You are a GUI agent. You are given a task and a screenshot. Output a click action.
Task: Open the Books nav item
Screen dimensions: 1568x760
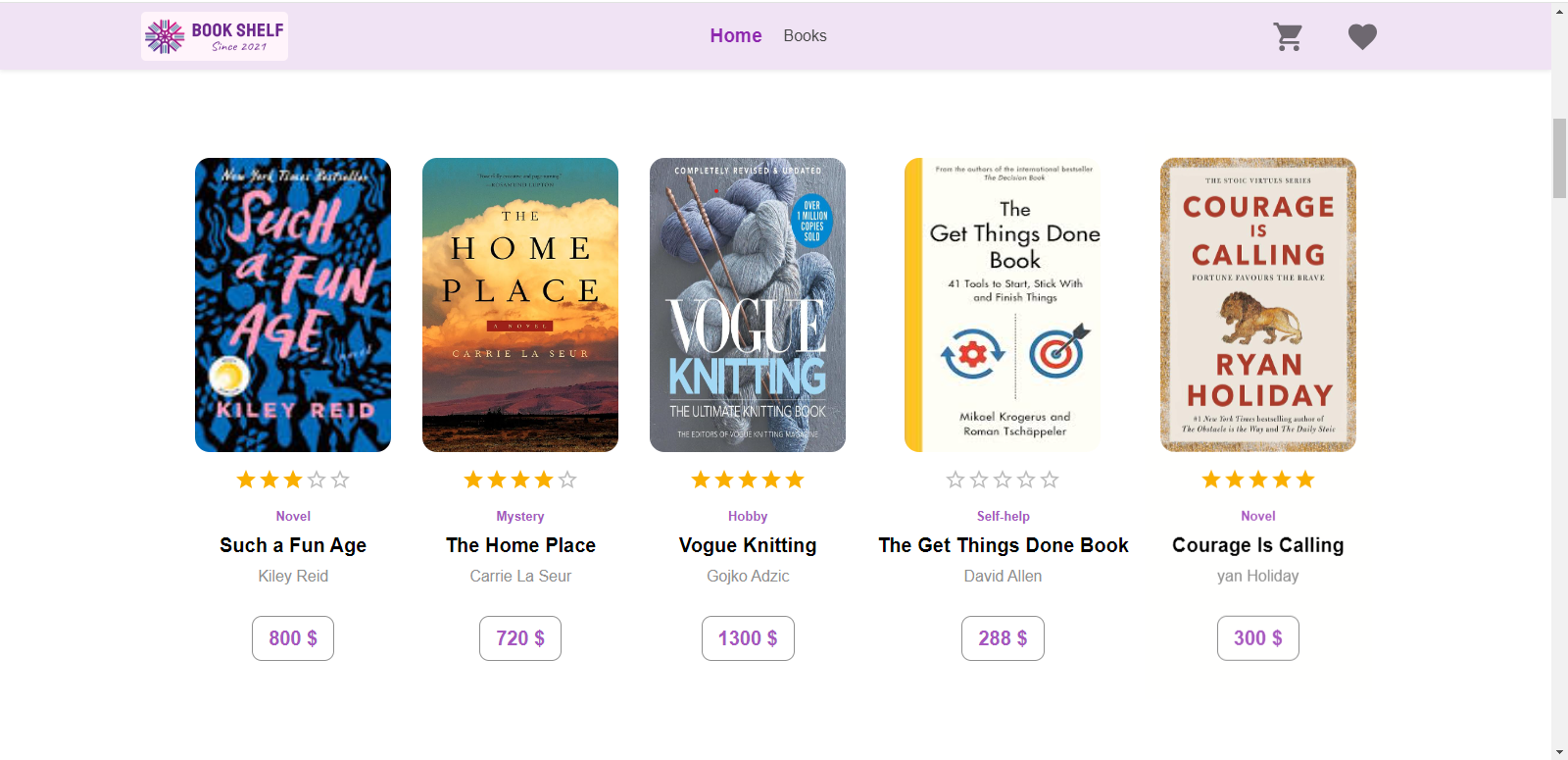(x=805, y=35)
